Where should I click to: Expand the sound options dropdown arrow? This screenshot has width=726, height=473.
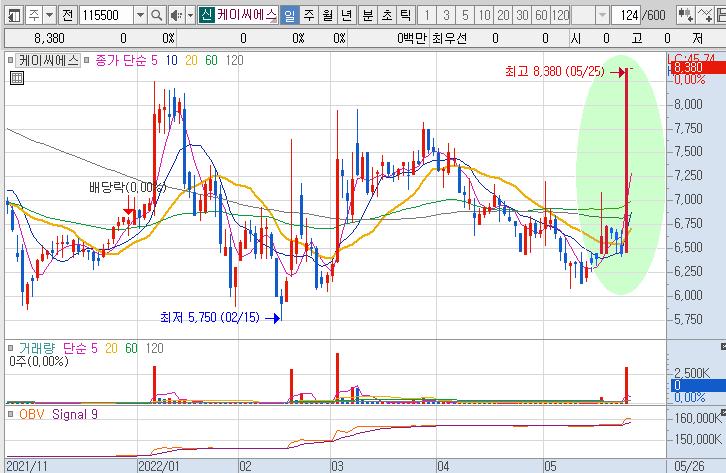click(190, 16)
